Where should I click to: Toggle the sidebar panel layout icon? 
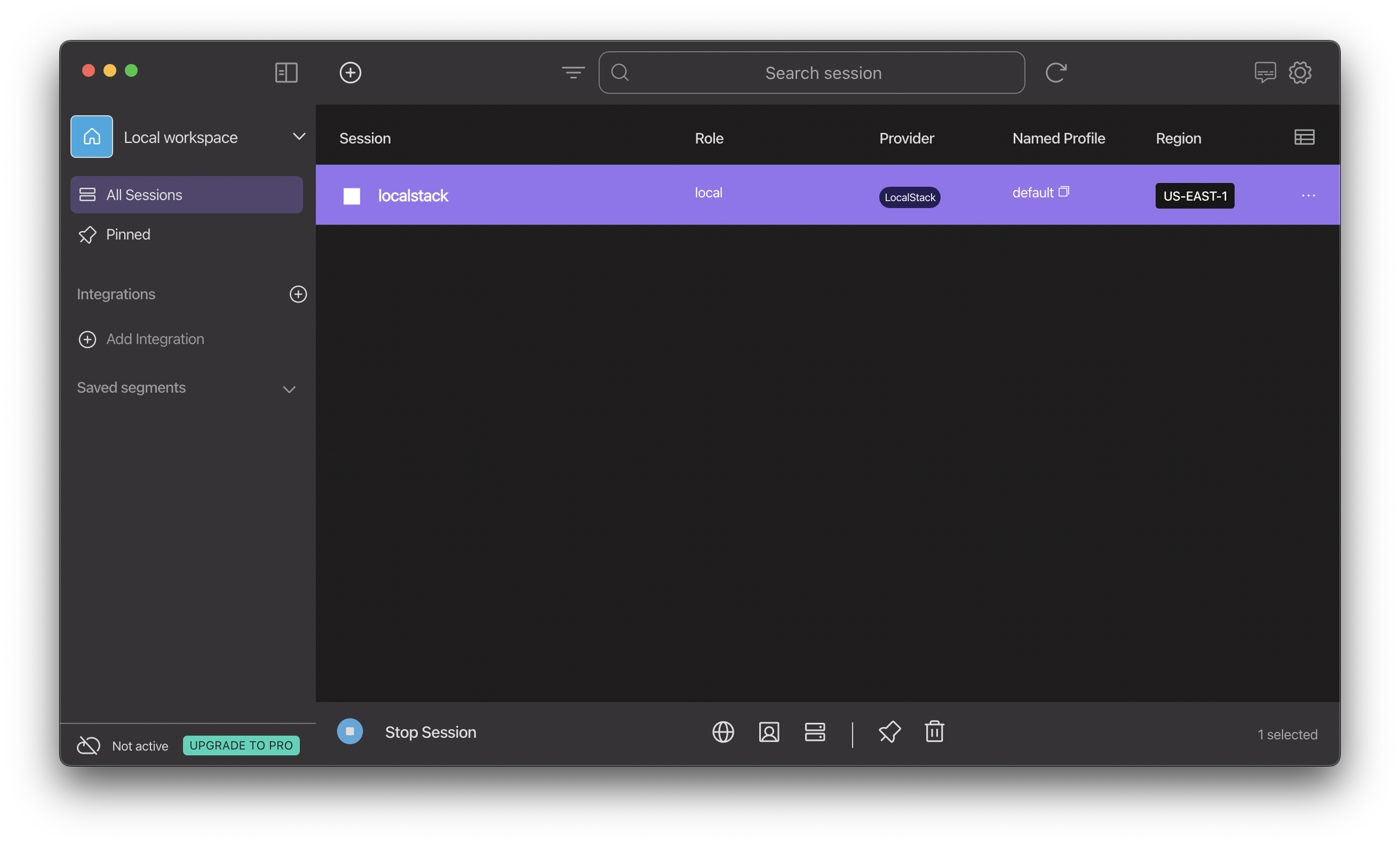287,73
